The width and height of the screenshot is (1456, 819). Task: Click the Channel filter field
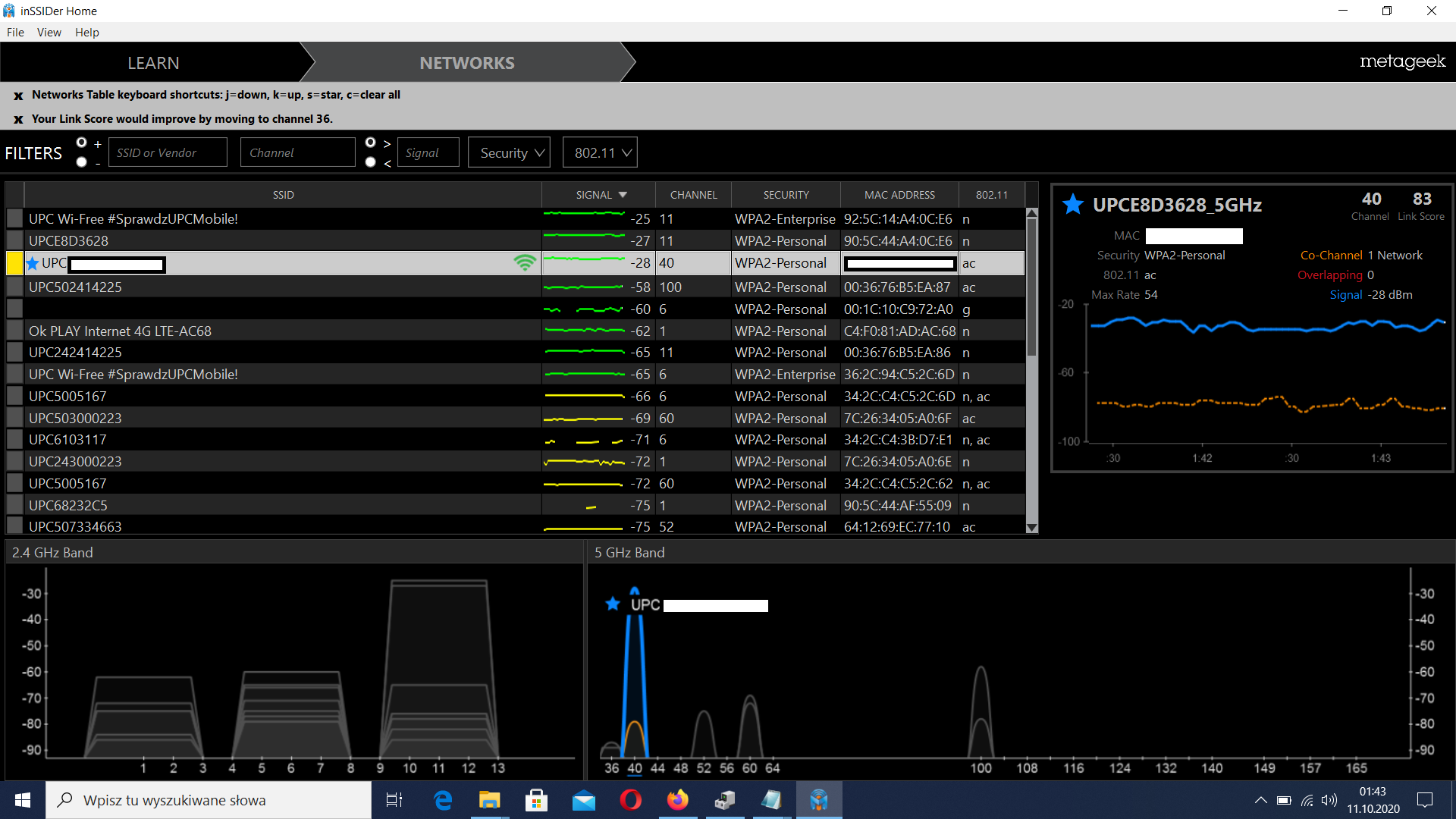pyautogui.click(x=297, y=152)
